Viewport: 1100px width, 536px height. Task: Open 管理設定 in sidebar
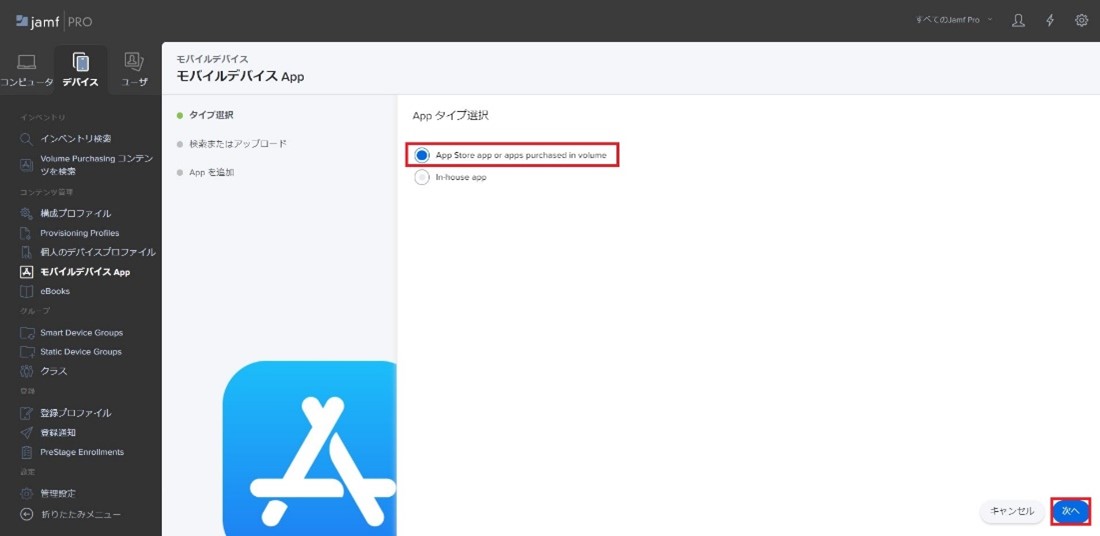click(58, 493)
